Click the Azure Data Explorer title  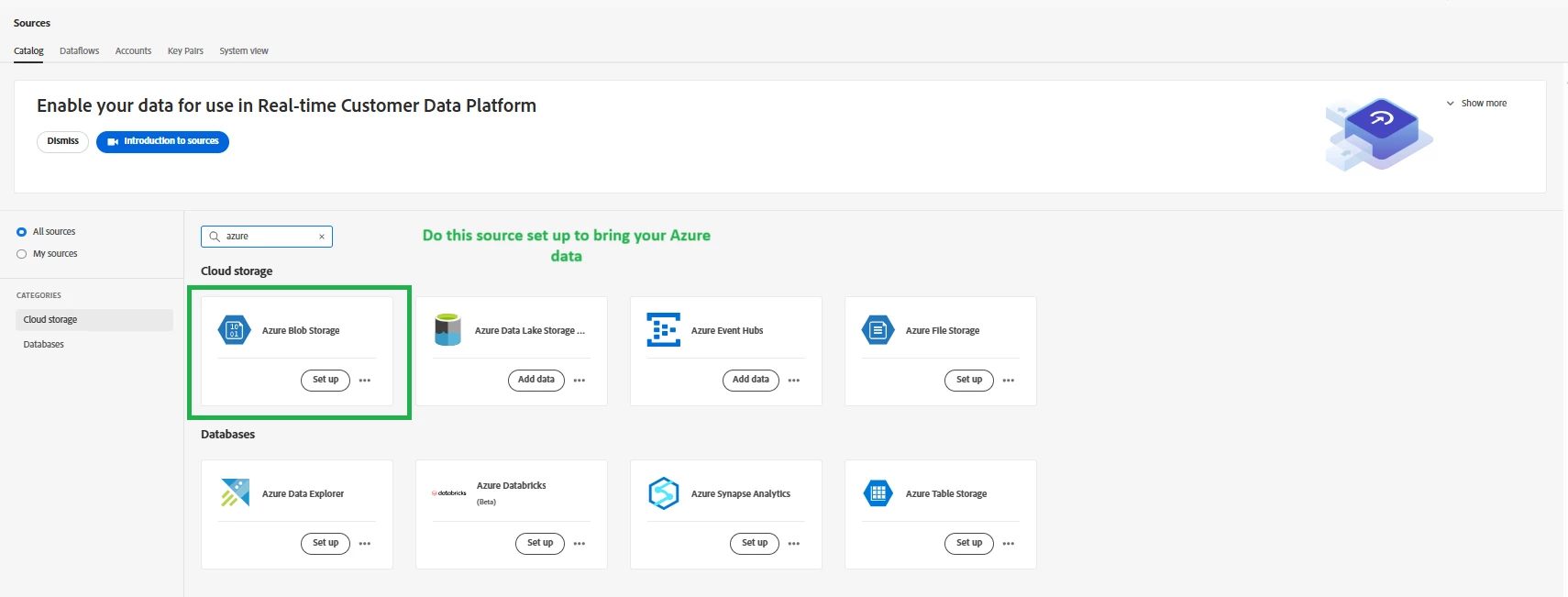point(304,494)
